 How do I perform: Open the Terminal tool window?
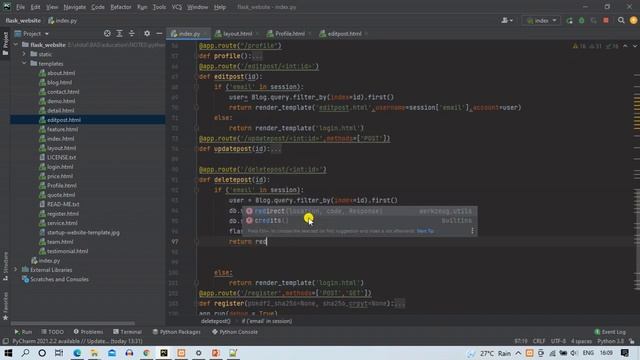[127, 332]
